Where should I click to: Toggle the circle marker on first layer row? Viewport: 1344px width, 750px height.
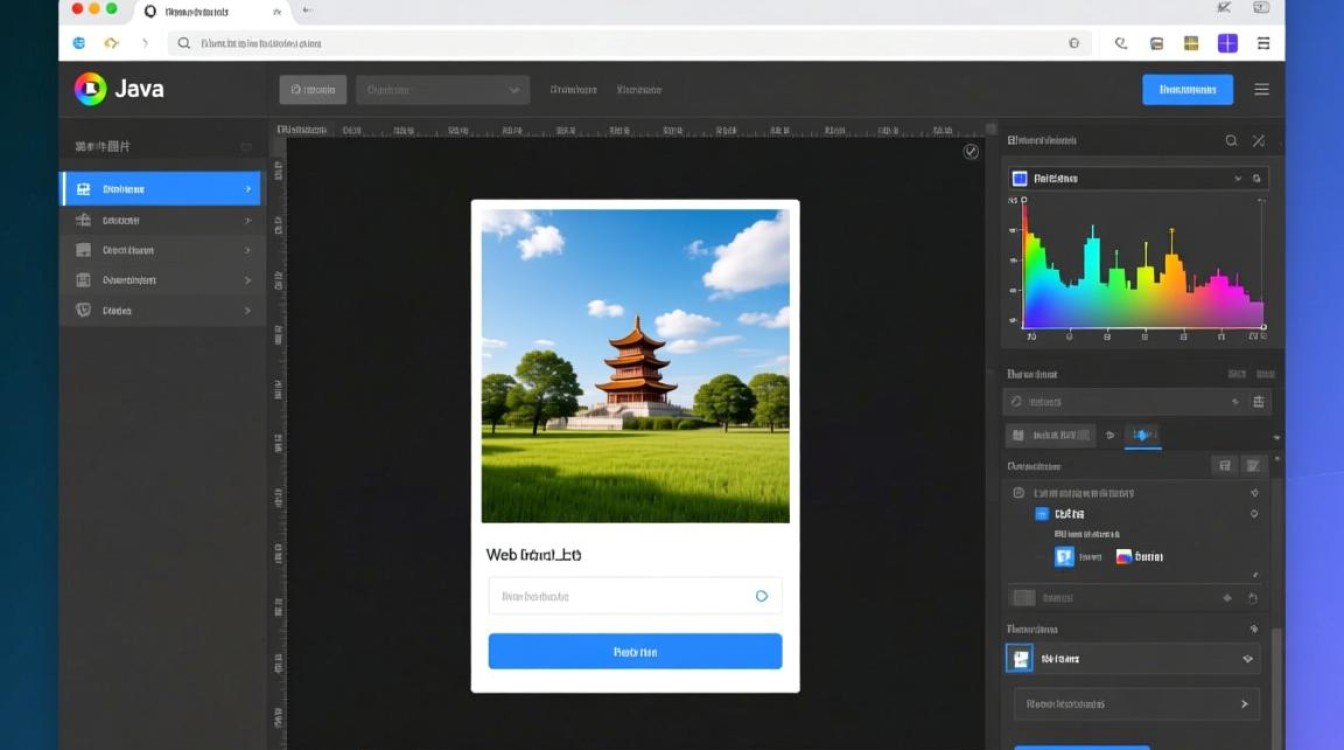1018,493
